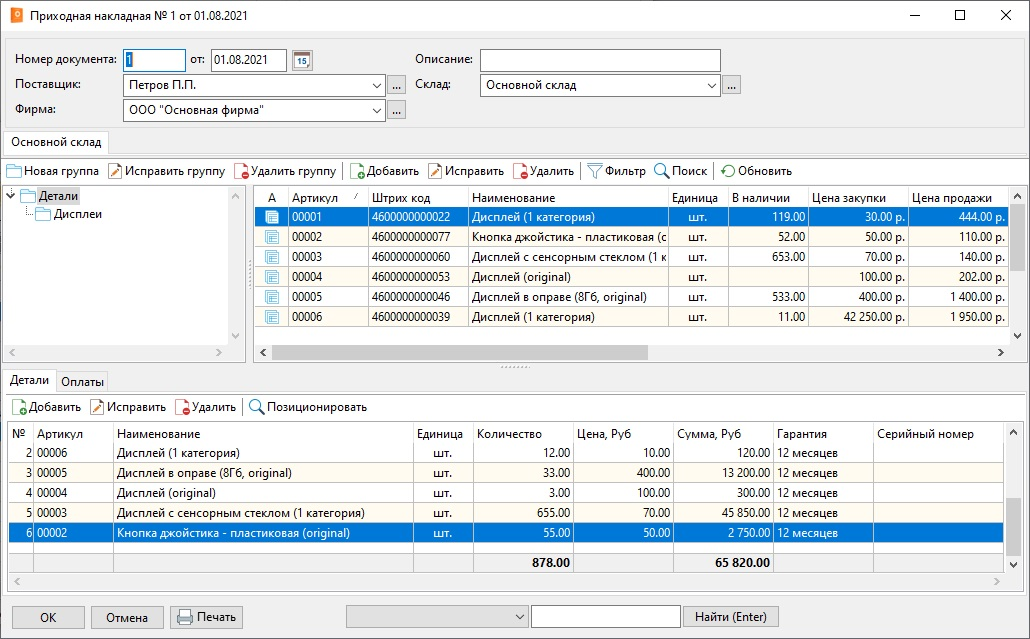Expand the Поставщик supplier dropdown
The image size is (1030, 639).
tap(377, 85)
